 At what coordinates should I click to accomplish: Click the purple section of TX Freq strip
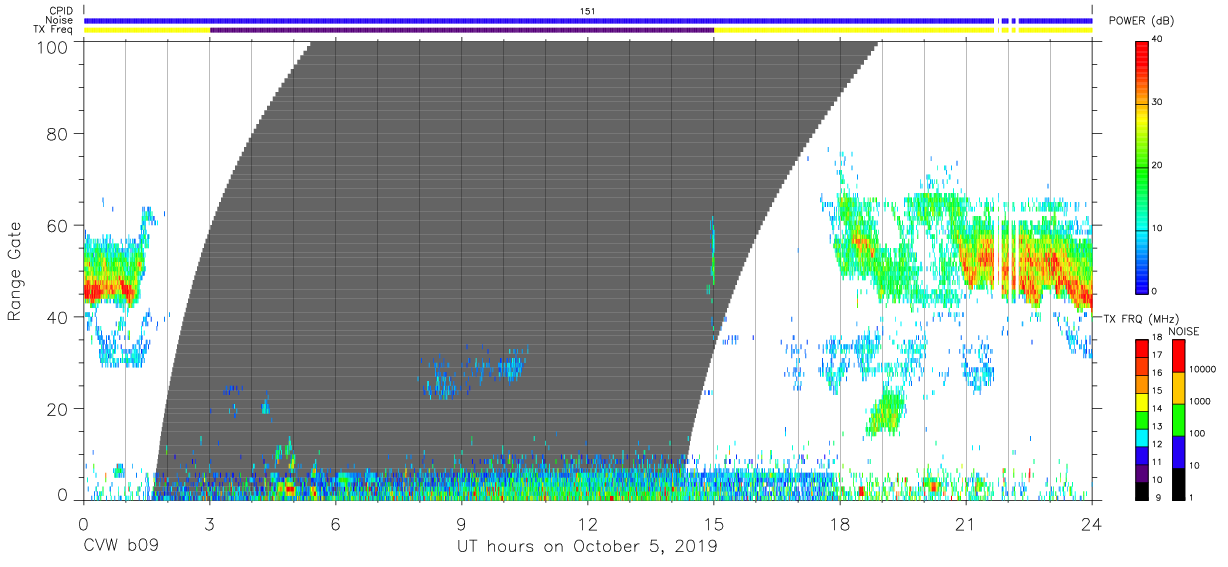(462, 30)
